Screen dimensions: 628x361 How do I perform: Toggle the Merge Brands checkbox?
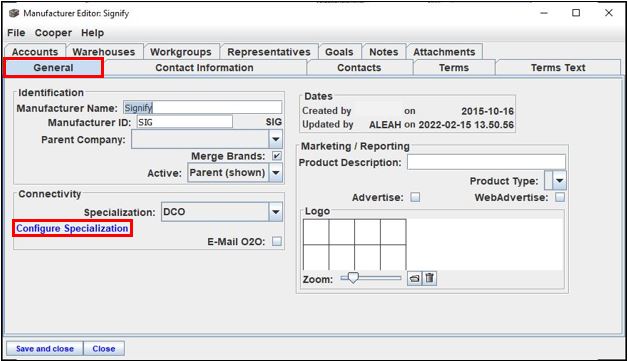click(x=276, y=156)
